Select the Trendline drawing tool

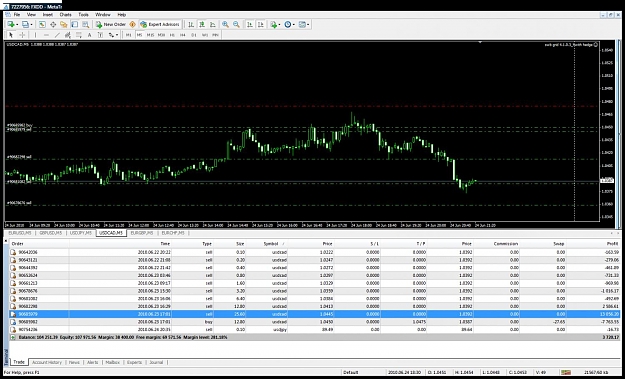point(57,35)
